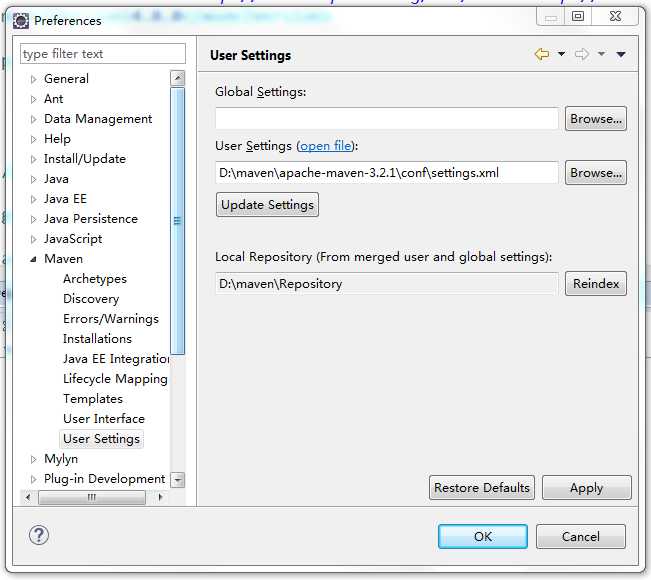Image resolution: width=651 pixels, height=580 pixels.
Task: Click the open file link
Action: click(326, 146)
